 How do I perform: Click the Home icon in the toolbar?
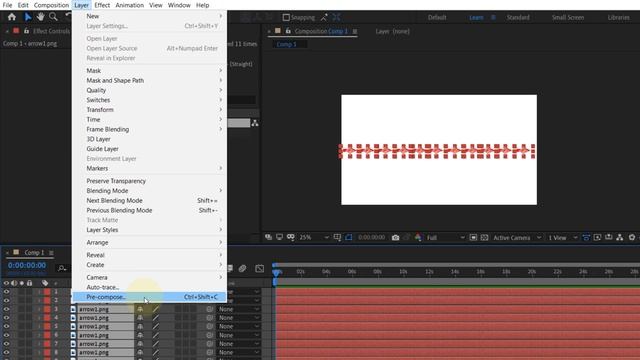click(x=11, y=17)
